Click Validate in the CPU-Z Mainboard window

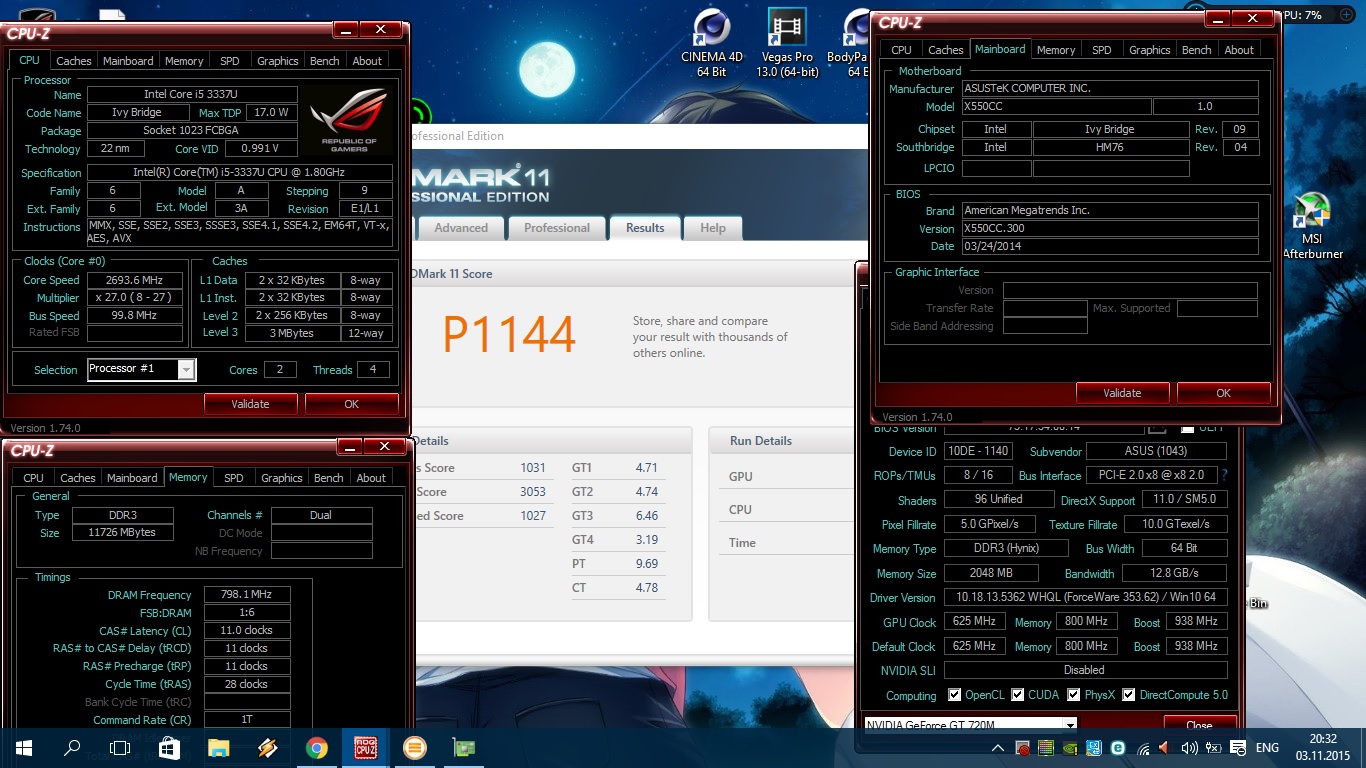coord(1122,393)
